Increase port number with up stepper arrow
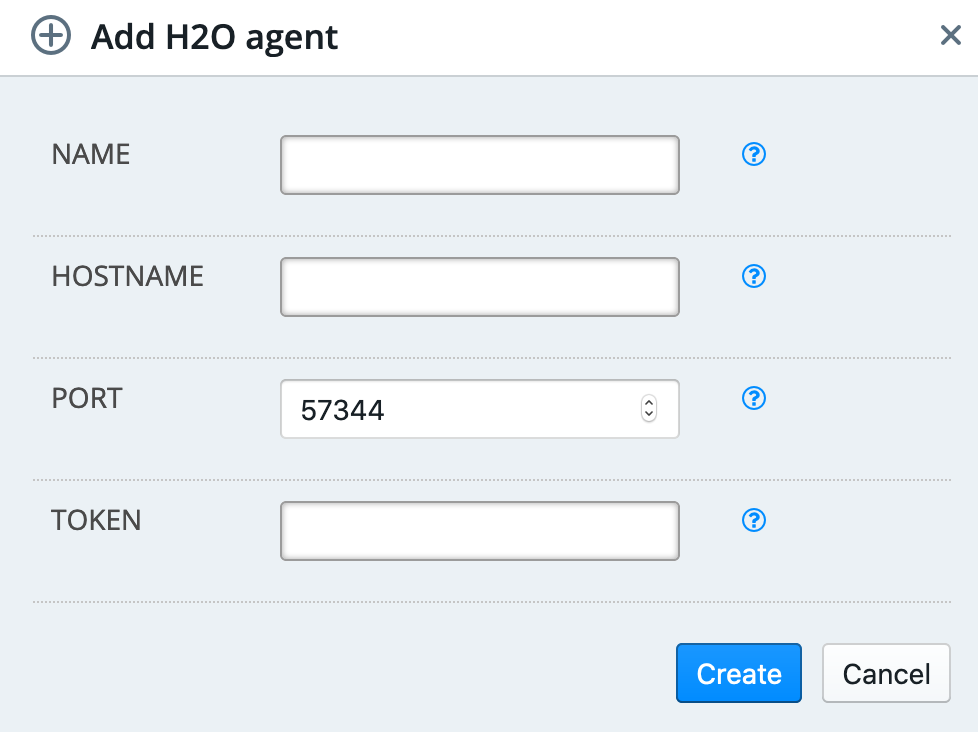The image size is (978, 732). point(649,403)
